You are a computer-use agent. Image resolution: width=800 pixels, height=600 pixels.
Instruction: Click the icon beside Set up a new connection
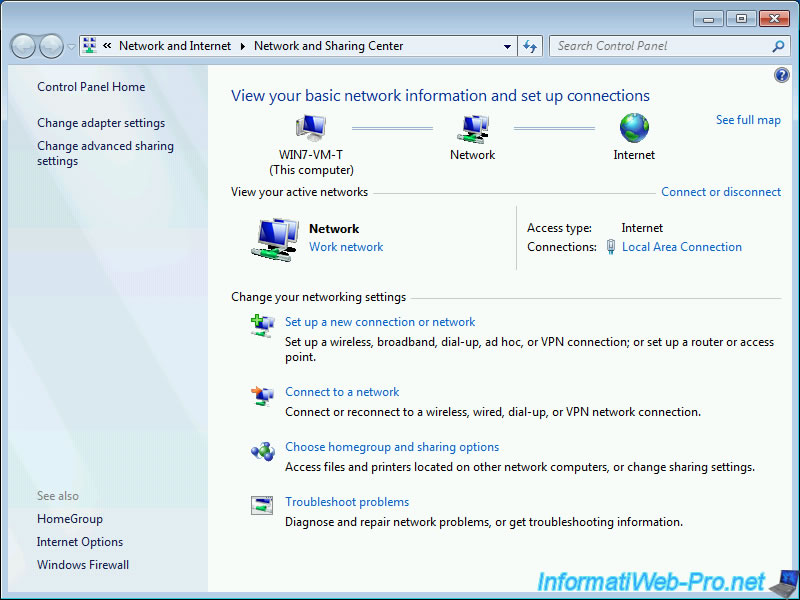click(262, 326)
